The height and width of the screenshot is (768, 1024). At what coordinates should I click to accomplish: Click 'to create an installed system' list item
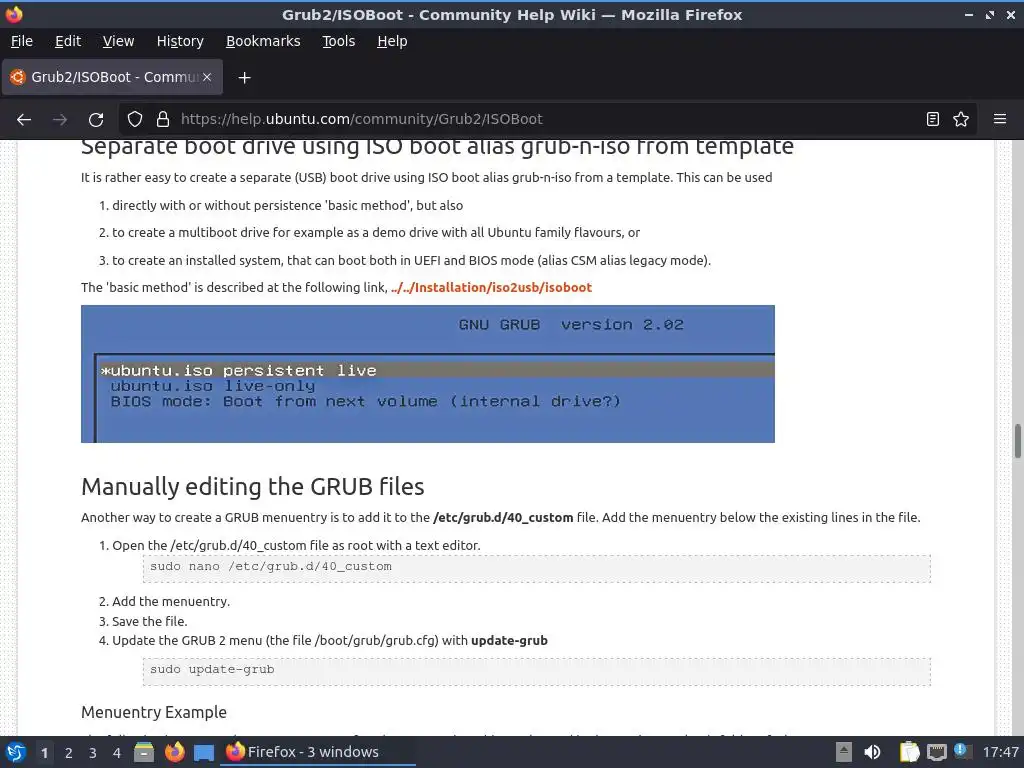[x=405, y=260]
